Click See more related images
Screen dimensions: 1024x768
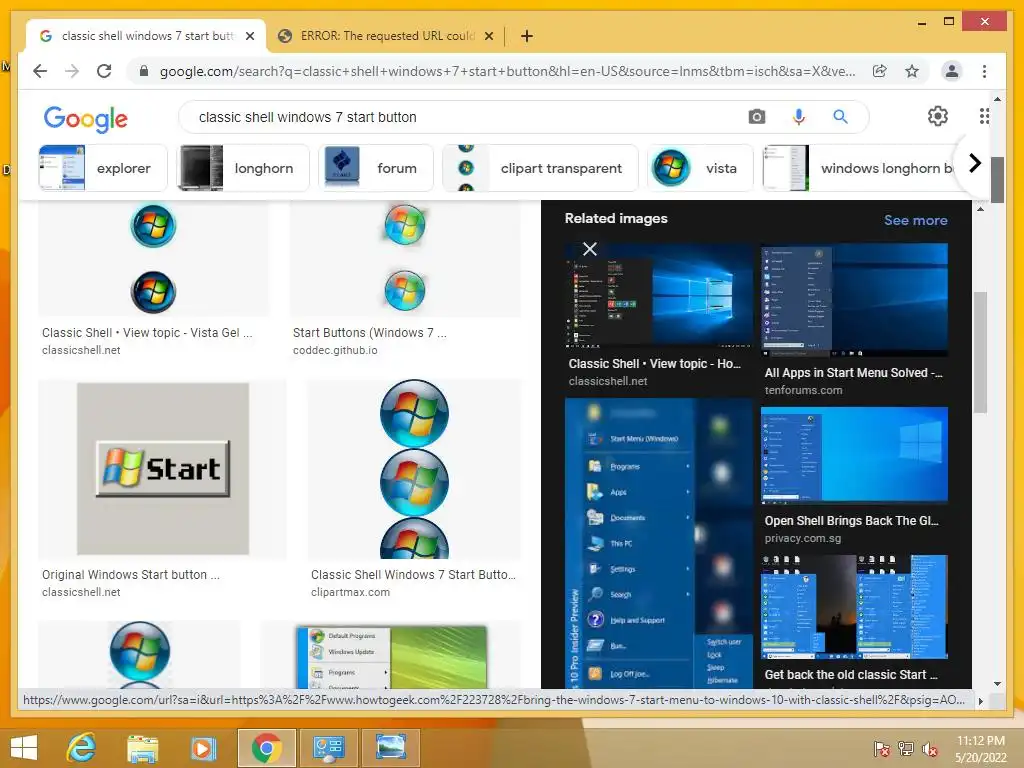tap(916, 220)
